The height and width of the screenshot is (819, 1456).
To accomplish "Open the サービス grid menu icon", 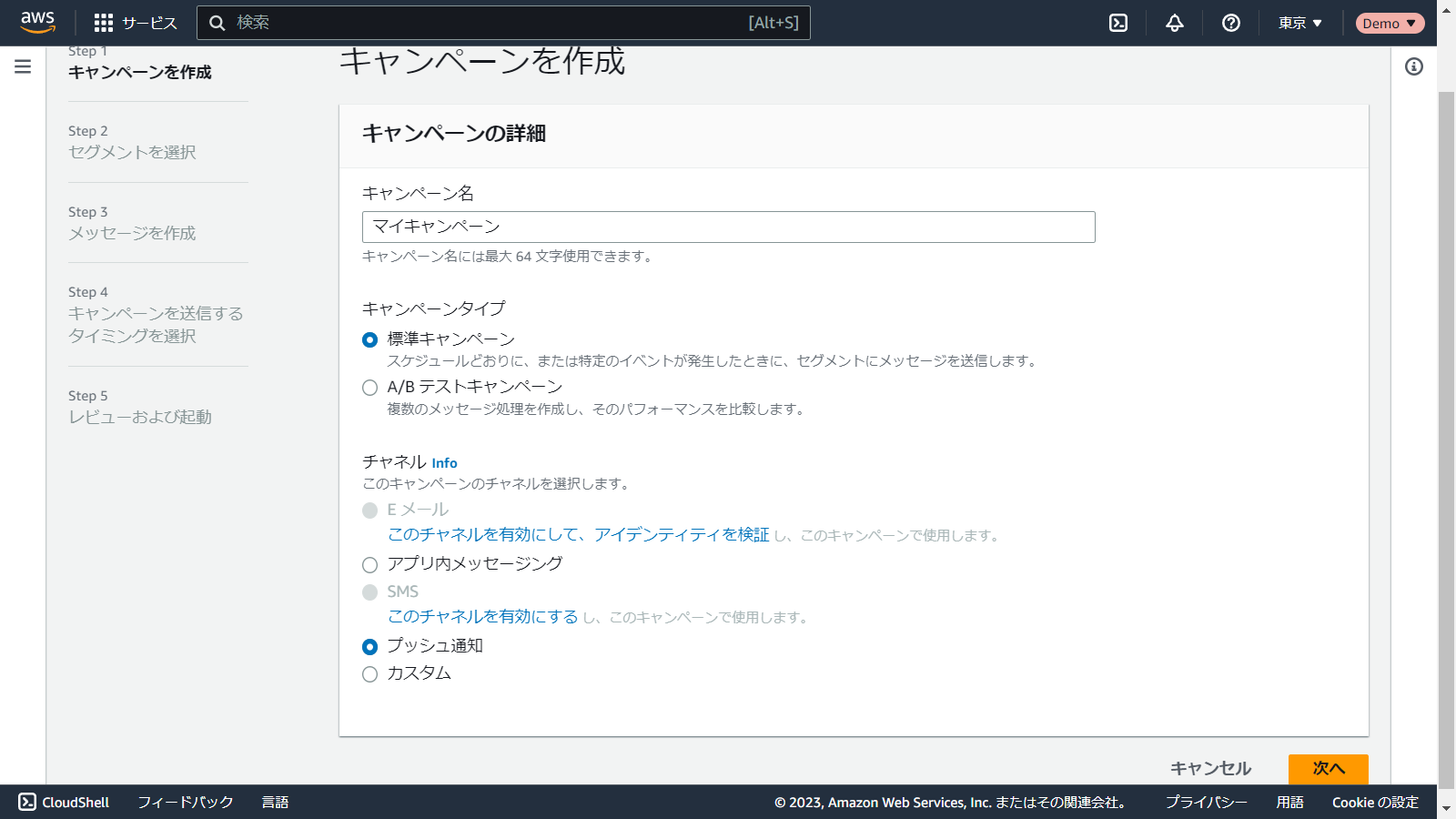I will click(104, 23).
